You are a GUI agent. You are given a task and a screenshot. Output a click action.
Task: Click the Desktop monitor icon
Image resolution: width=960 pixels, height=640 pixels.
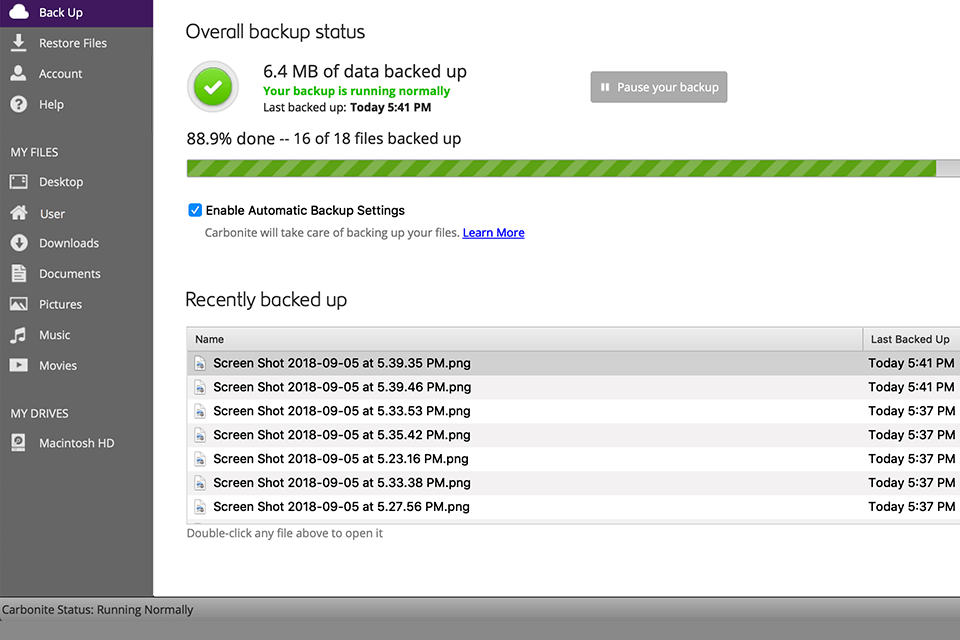tap(18, 181)
